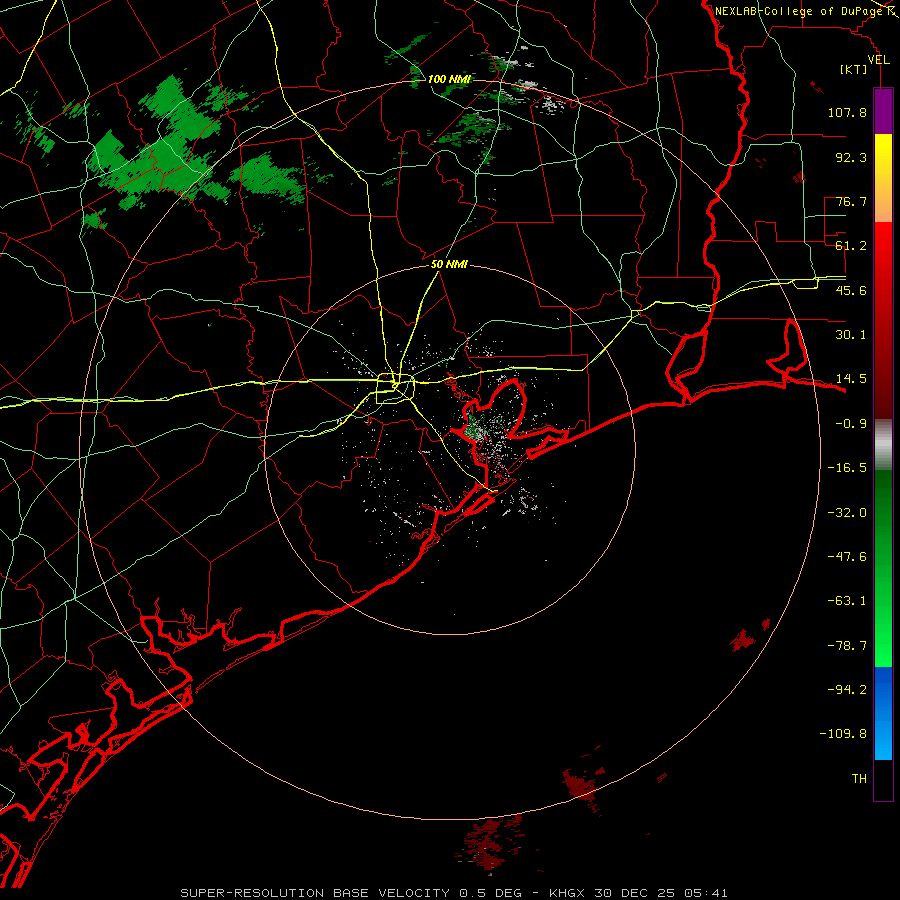900x900 pixels.
Task: Click the "[KT]" units label
Action: (854, 69)
